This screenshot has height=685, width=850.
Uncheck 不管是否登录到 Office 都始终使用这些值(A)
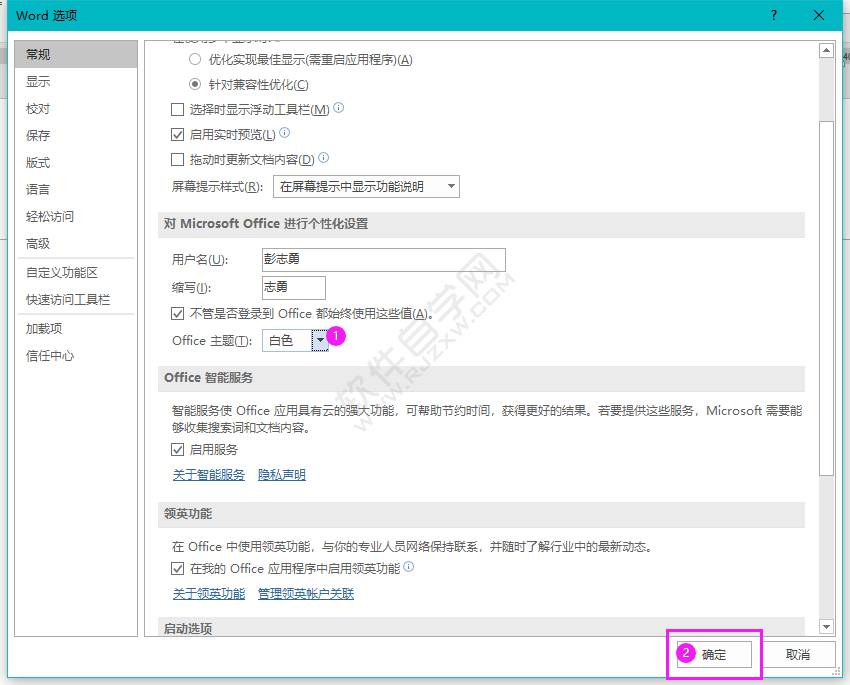click(x=177, y=313)
